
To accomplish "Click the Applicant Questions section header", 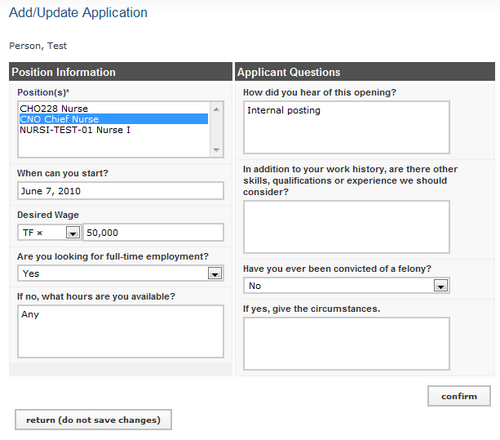I will pyautogui.click(x=365, y=72).
